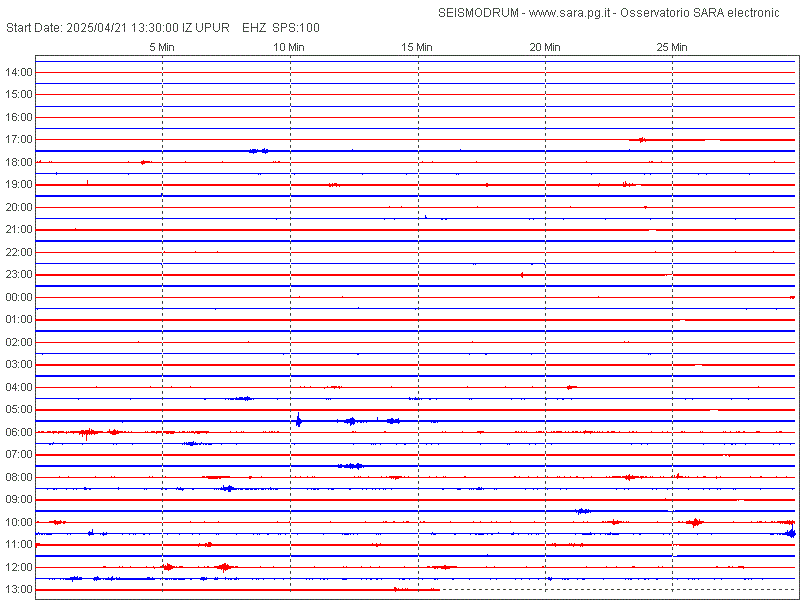The height and width of the screenshot is (600, 800).
Task: Click the sample rate 'SPS:100'
Action: (x=296, y=28)
